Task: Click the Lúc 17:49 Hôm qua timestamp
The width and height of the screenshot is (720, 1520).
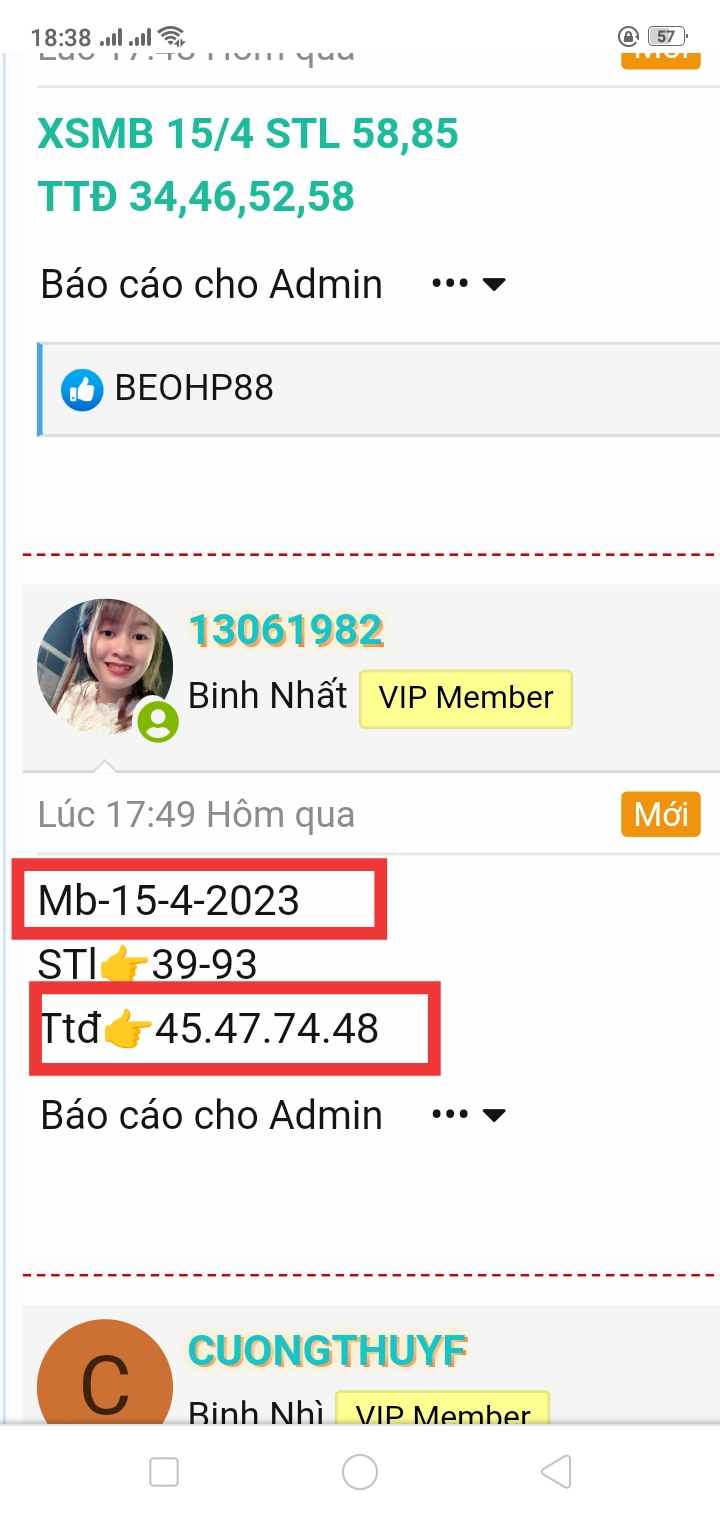Action: tap(197, 815)
